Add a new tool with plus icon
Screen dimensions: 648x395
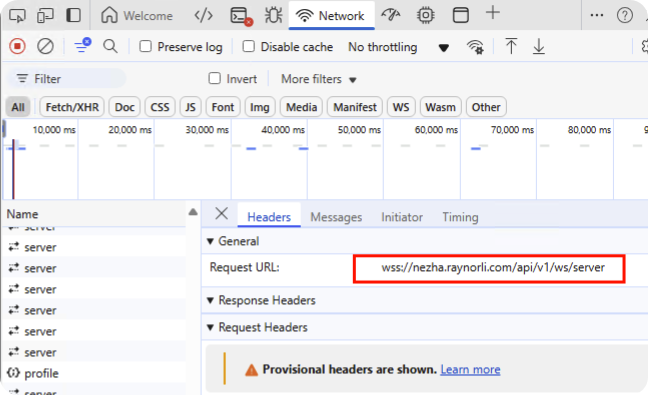pyautogui.click(x=493, y=13)
